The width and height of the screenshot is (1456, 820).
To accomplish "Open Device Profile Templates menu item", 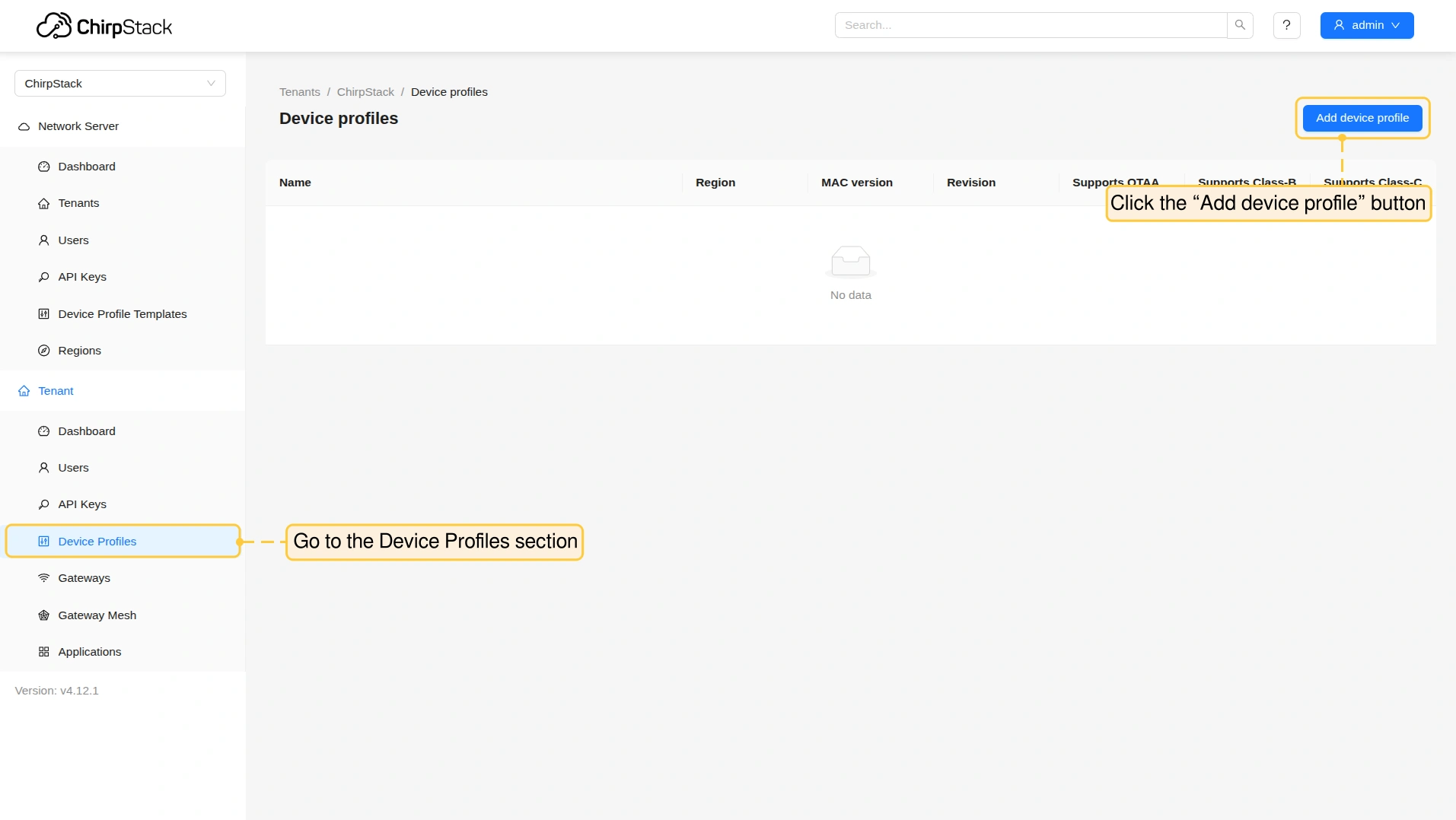I will [x=122, y=314].
